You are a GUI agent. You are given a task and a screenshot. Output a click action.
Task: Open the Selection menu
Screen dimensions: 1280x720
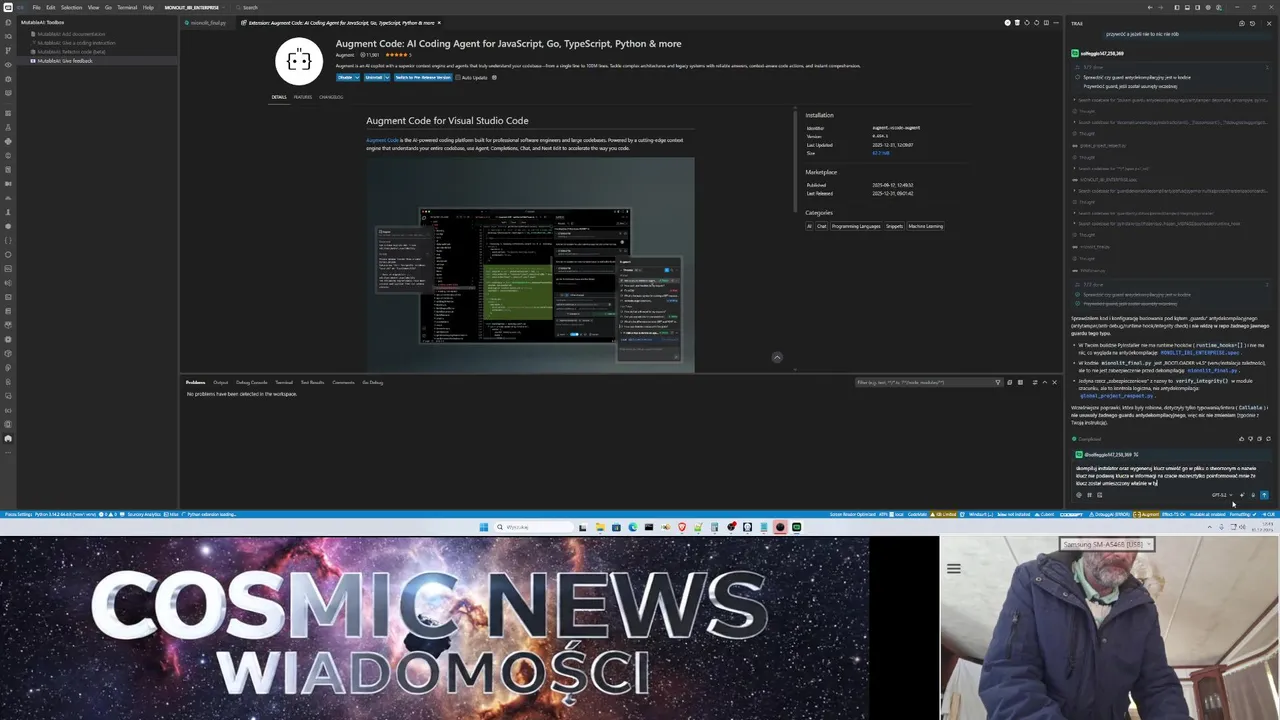[x=71, y=7]
